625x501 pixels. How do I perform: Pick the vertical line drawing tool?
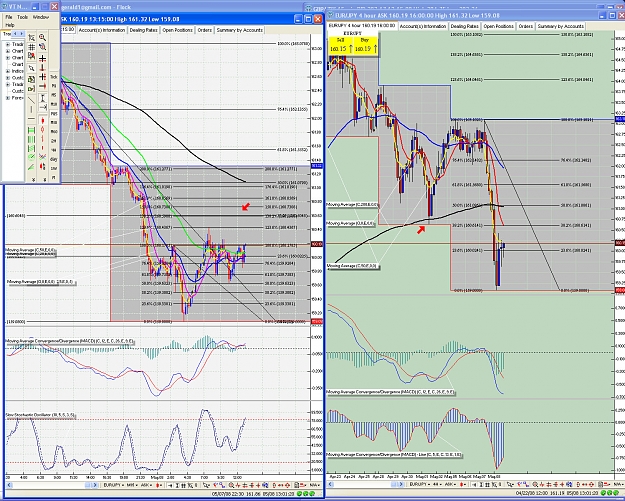click(x=31, y=109)
